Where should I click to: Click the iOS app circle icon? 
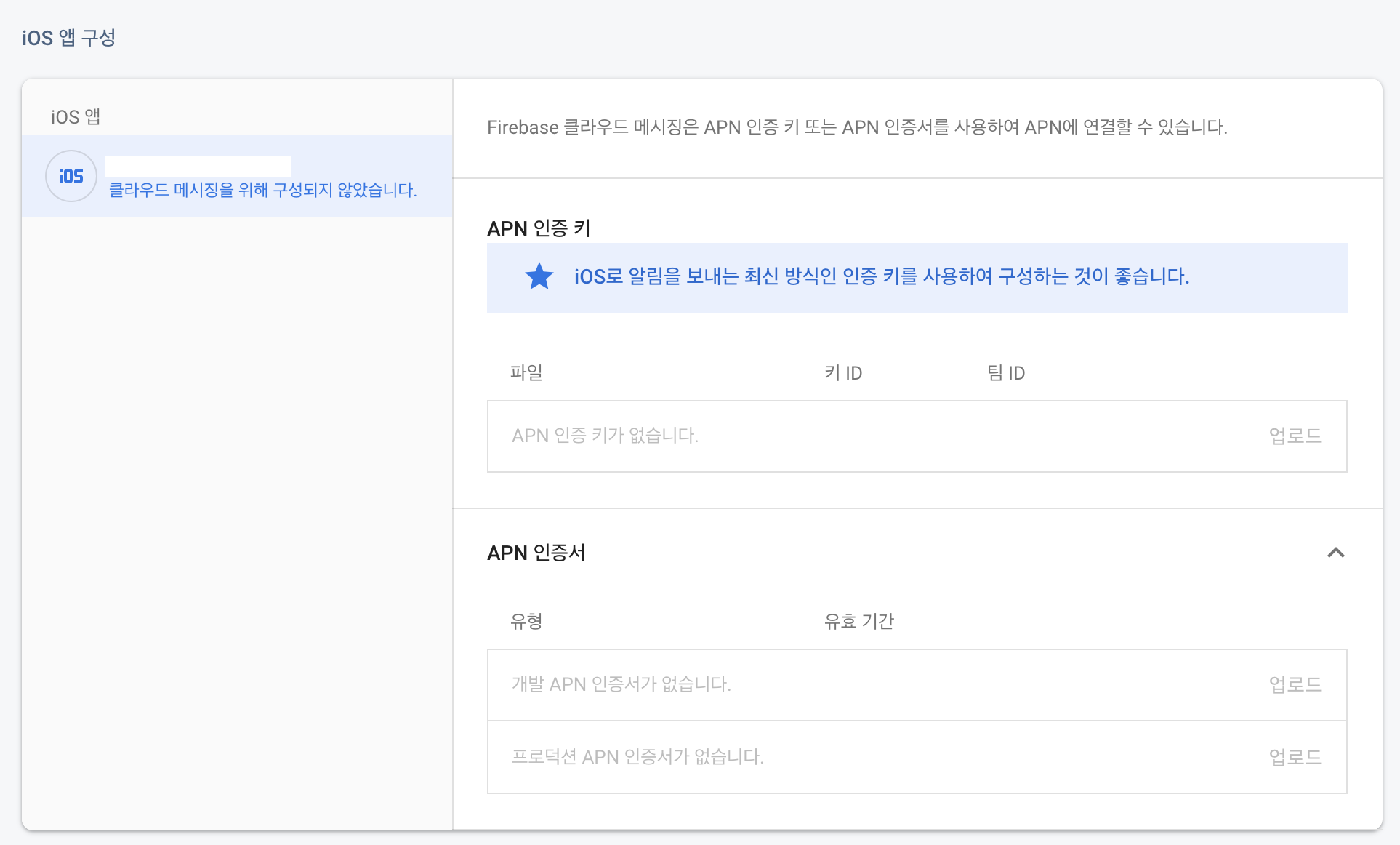click(x=71, y=176)
